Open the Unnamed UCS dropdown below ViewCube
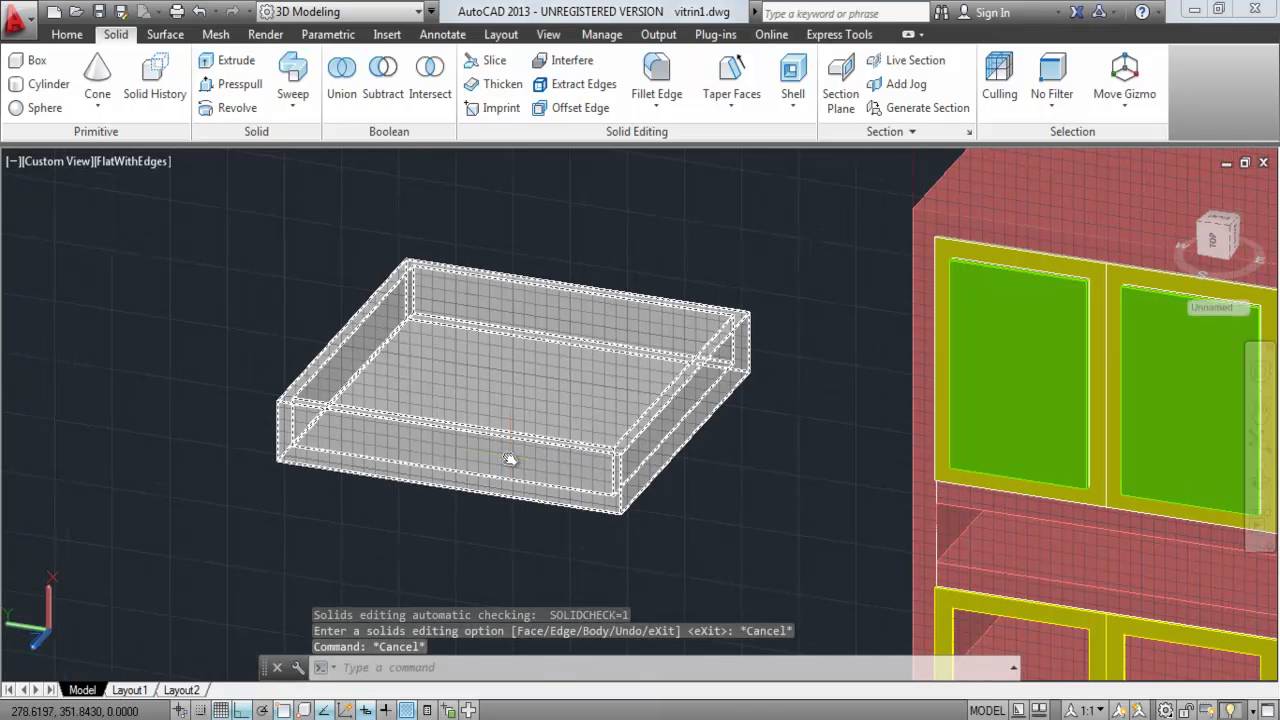 pos(1218,307)
